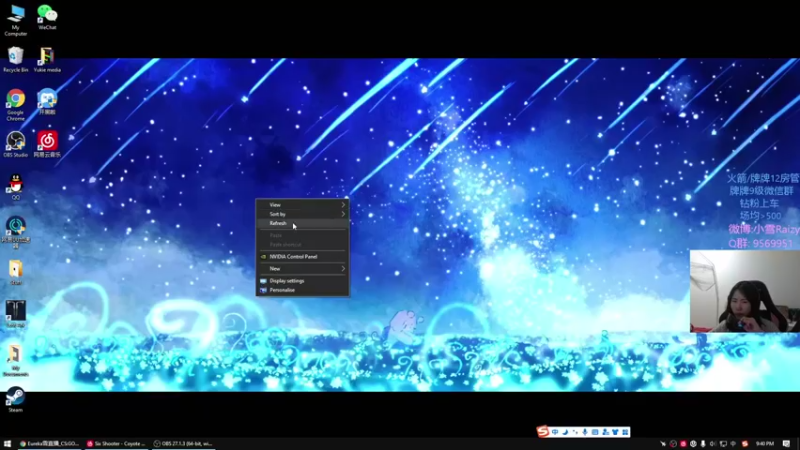Open toolbox grid icon in Sogou bar
The height and width of the screenshot is (450, 800).
tap(625, 432)
